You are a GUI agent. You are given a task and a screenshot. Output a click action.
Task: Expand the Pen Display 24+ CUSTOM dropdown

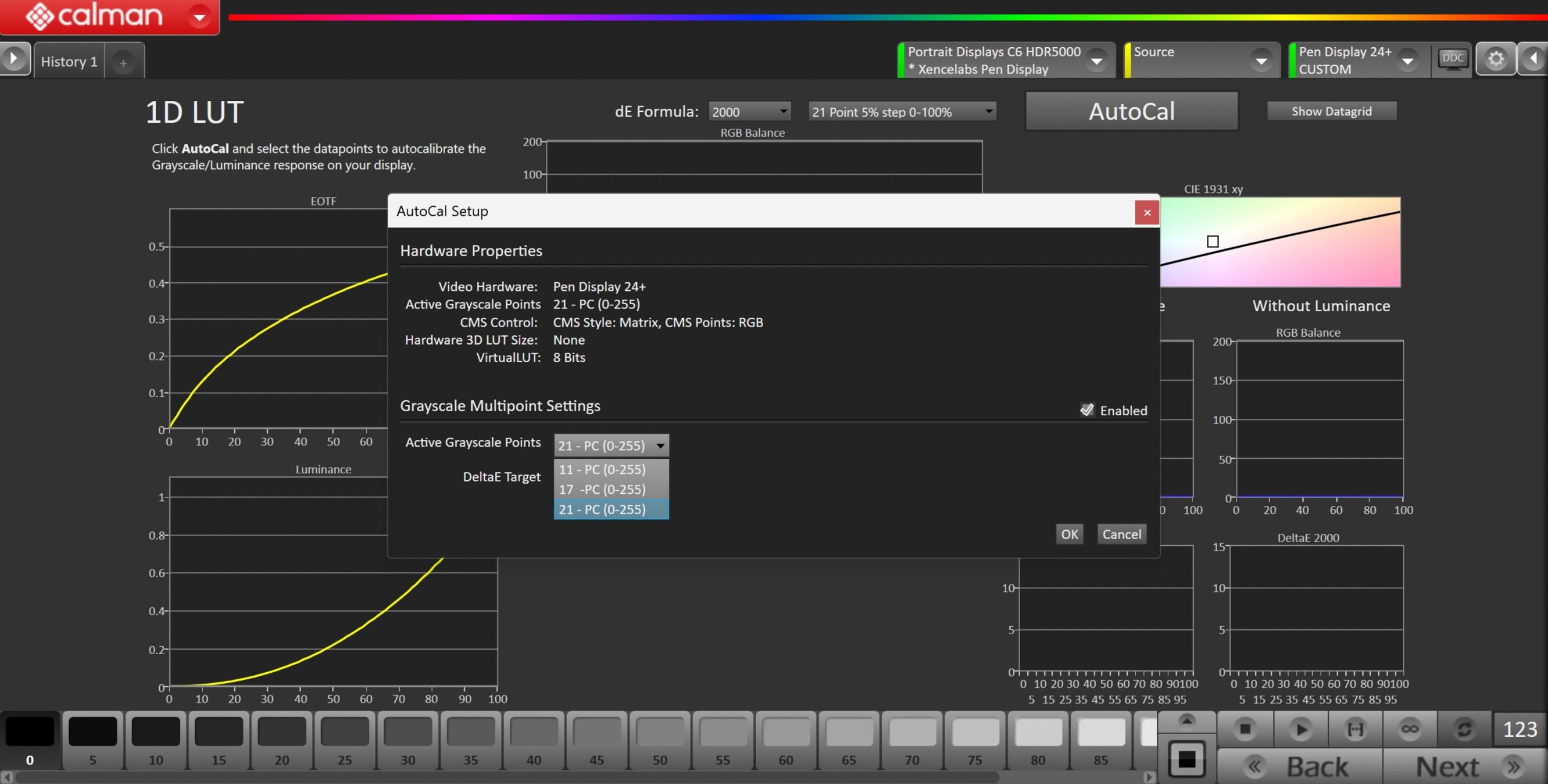point(1408,60)
